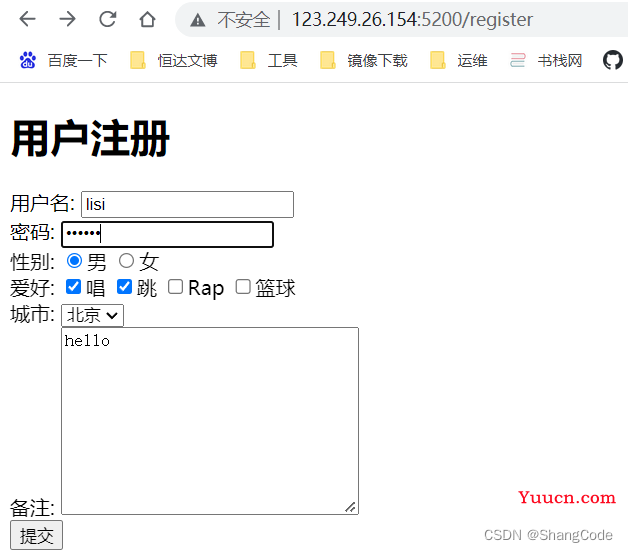
Task: Click the browser forward arrow
Action: (67, 19)
